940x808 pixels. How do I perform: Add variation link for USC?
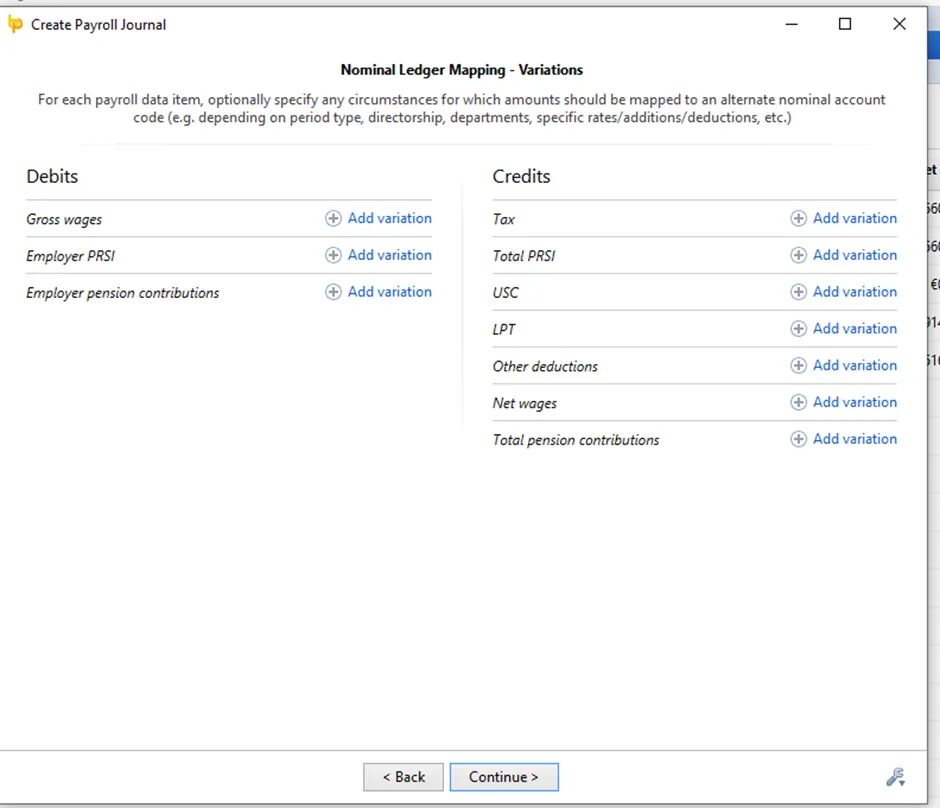tap(855, 292)
